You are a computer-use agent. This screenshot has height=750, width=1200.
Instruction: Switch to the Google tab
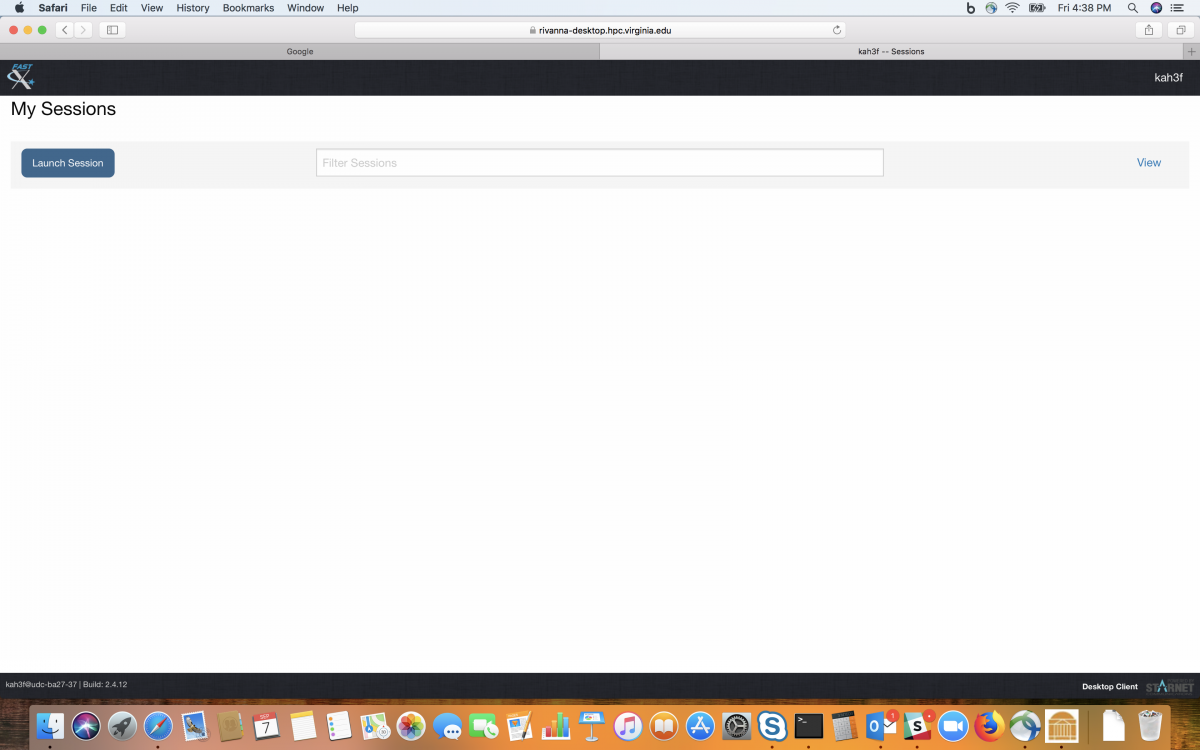point(300,51)
